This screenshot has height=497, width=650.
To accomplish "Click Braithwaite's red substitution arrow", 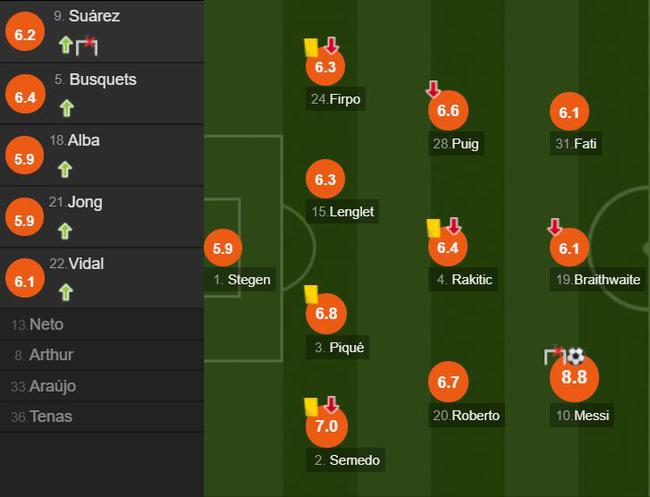I will click(x=555, y=227).
